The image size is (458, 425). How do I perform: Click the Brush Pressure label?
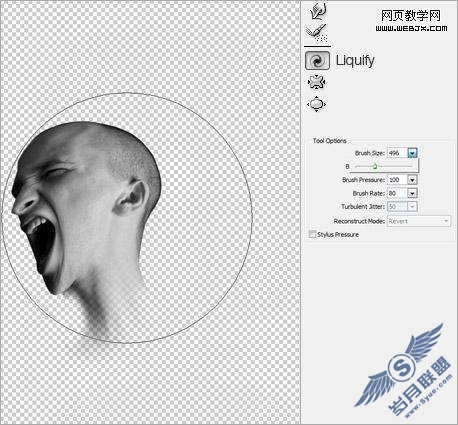pos(363,180)
